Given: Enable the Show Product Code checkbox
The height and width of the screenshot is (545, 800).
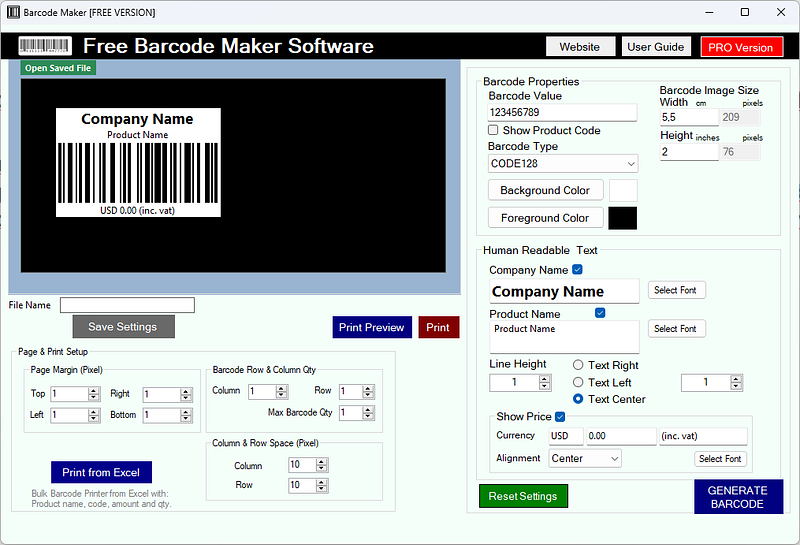Looking at the screenshot, I should (x=493, y=130).
